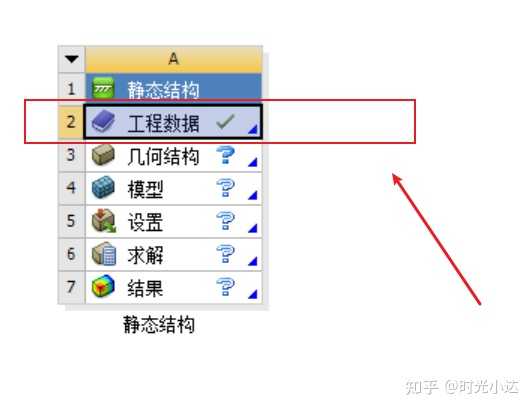Click the 结果 colored results icon
532x410 pixels.
pyautogui.click(x=103, y=286)
